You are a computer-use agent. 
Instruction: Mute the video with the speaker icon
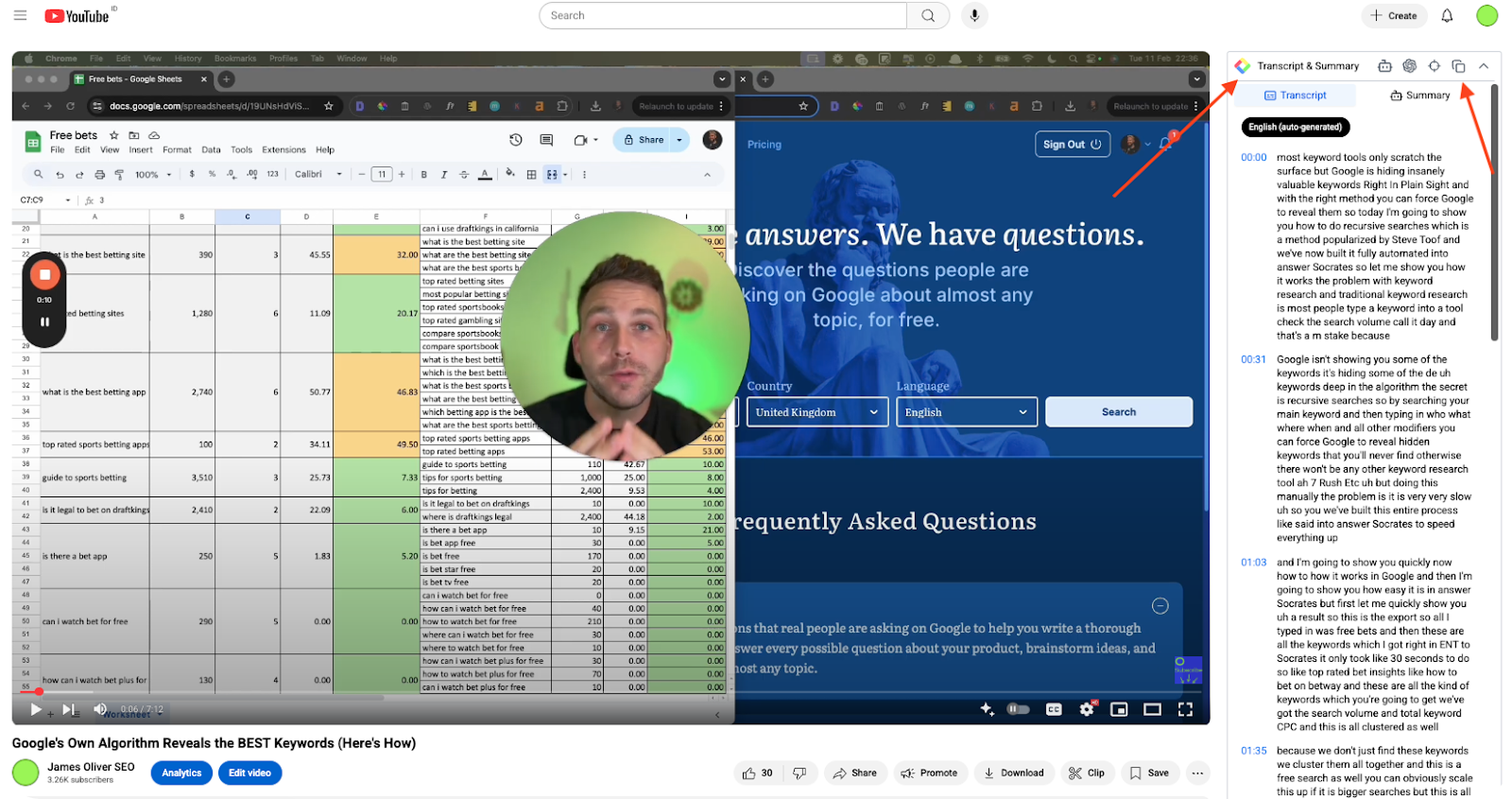point(100,709)
